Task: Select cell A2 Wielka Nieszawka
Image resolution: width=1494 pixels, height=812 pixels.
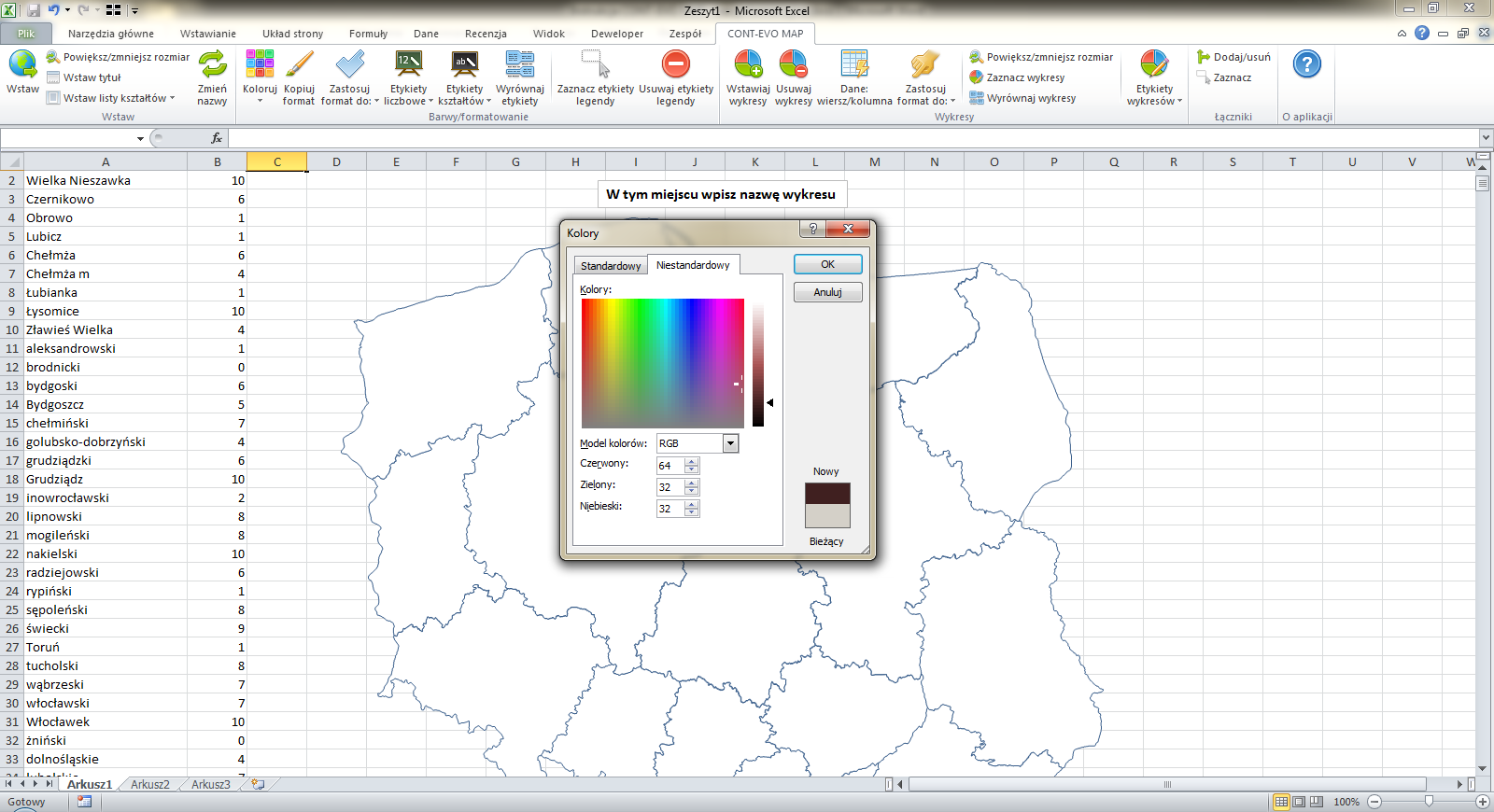Action: [106, 180]
